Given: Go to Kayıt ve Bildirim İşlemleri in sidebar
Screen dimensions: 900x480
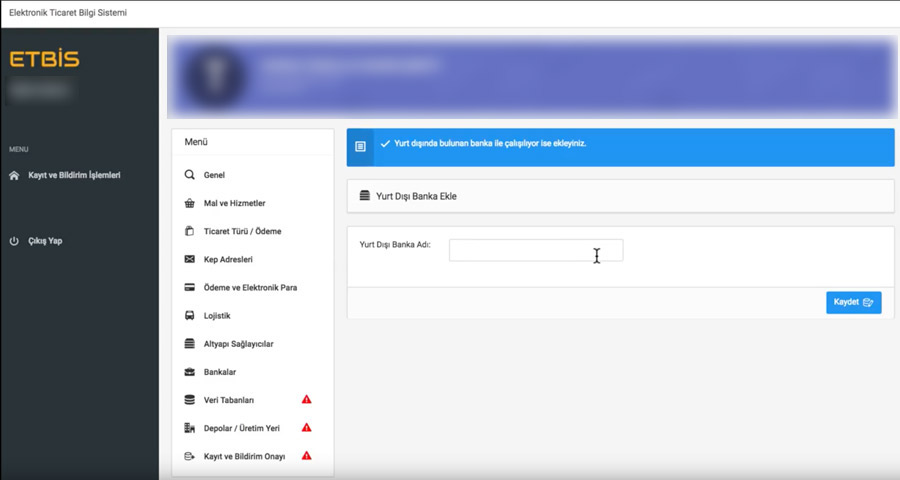Looking at the screenshot, I should (x=74, y=175).
